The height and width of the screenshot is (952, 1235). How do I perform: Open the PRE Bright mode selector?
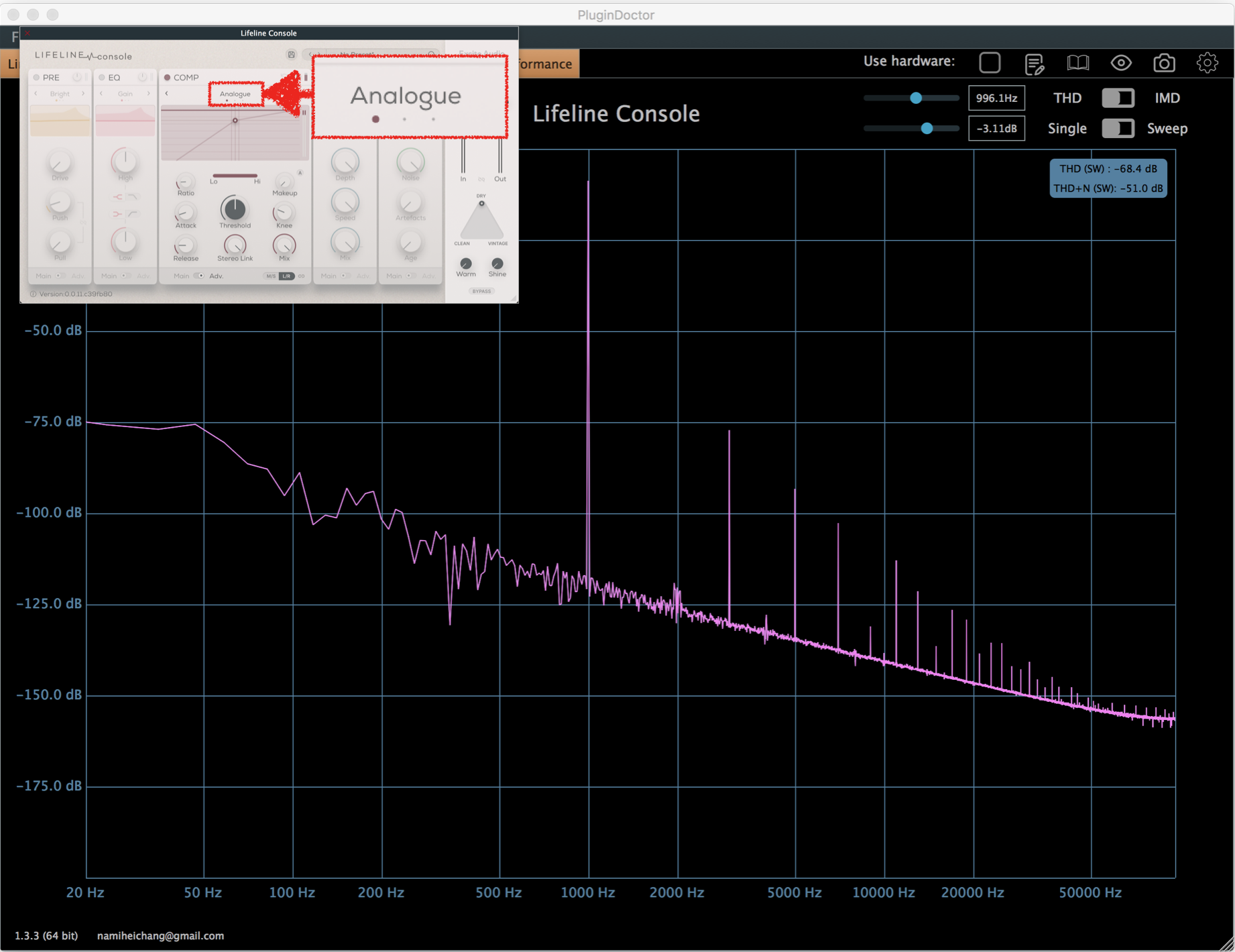(60, 94)
